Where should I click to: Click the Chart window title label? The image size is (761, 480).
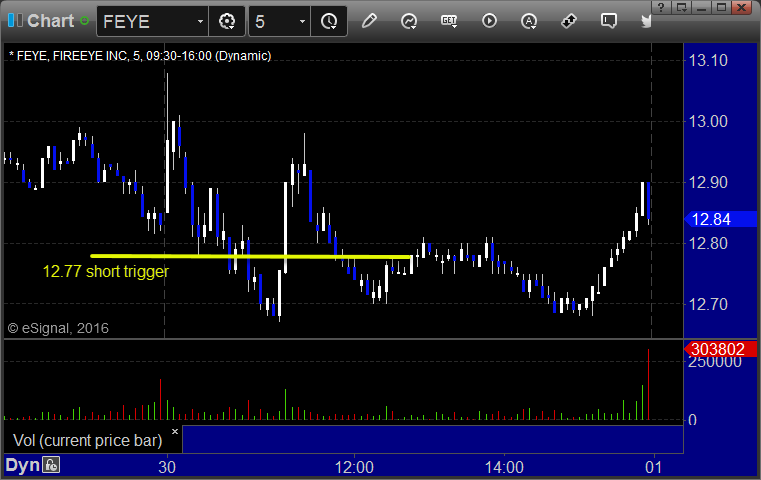pyautogui.click(x=50, y=21)
